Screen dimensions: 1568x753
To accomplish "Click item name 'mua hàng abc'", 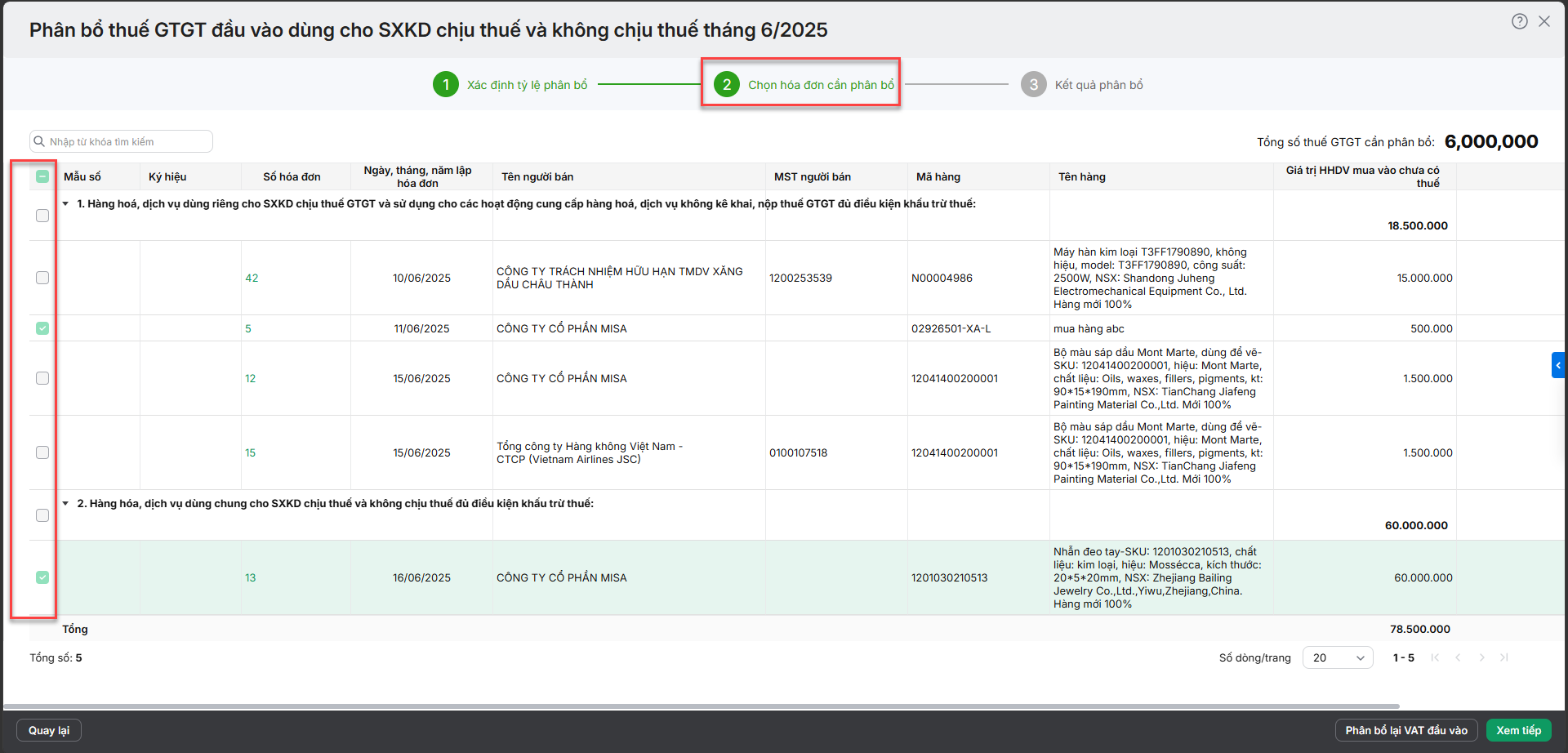I will pyautogui.click(x=1089, y=328).
